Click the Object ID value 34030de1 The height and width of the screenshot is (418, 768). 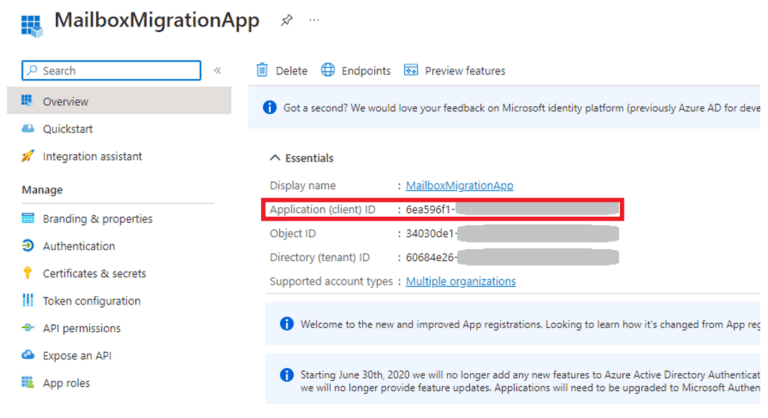coord(431,234)
